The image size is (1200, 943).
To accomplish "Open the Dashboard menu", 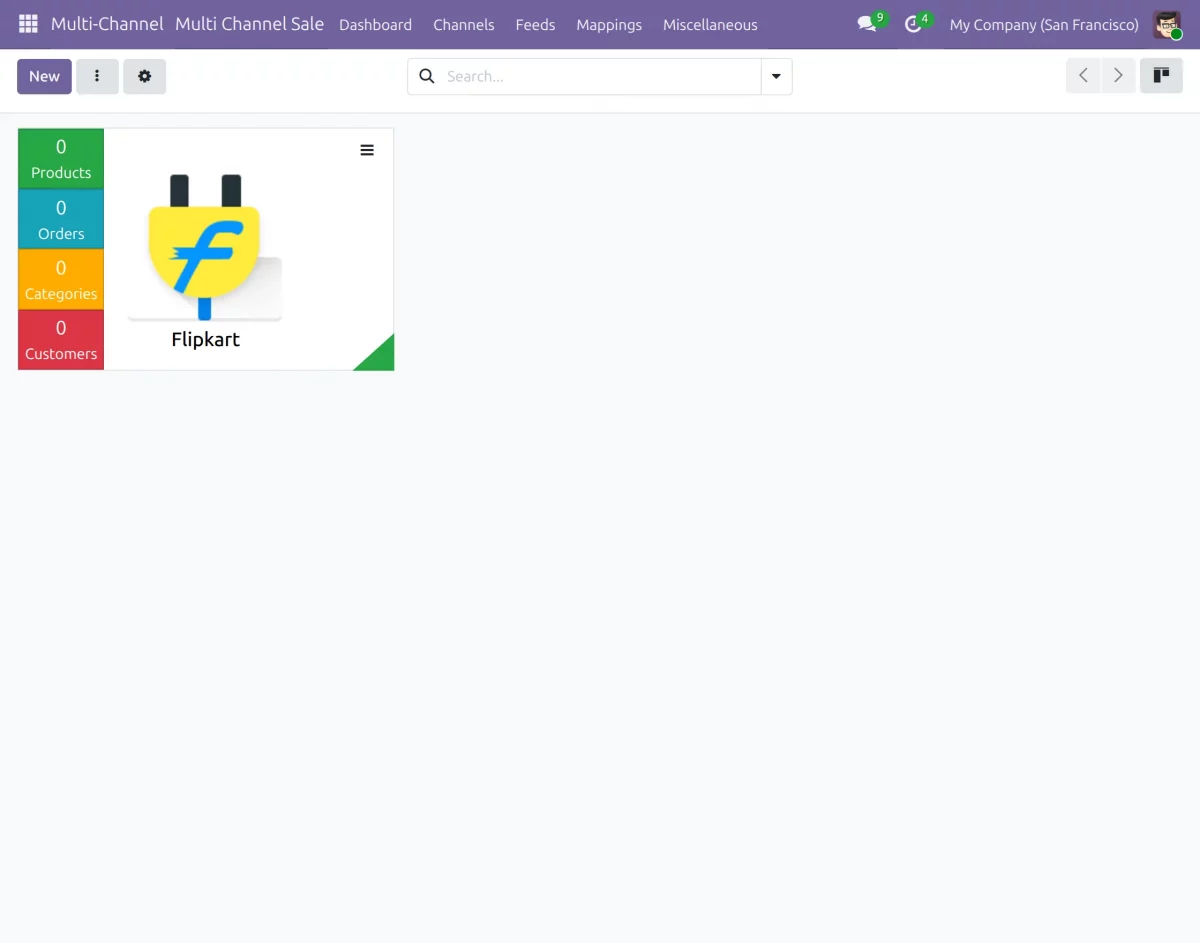I will (x=375, y=25).
